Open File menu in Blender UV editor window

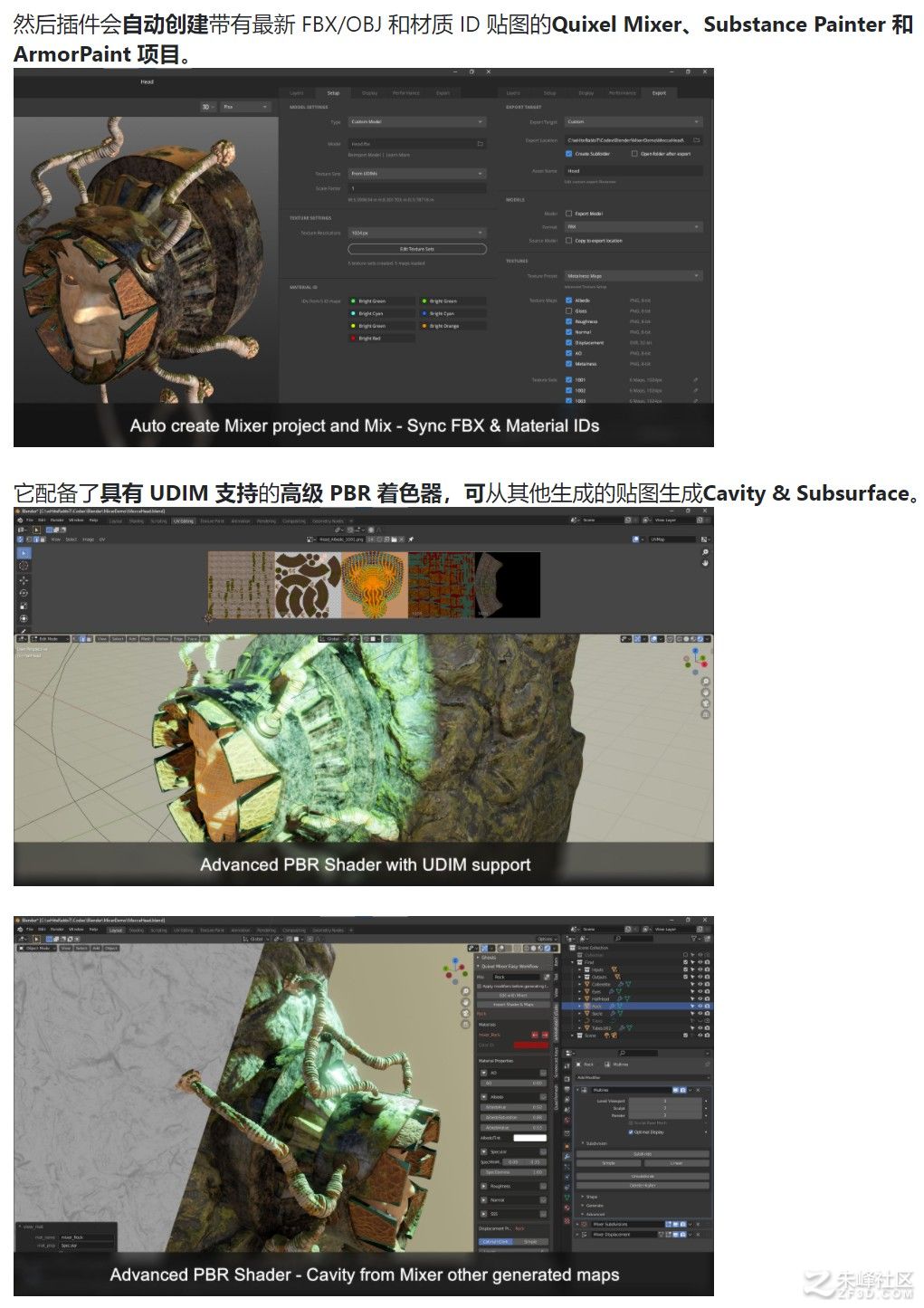29,520
